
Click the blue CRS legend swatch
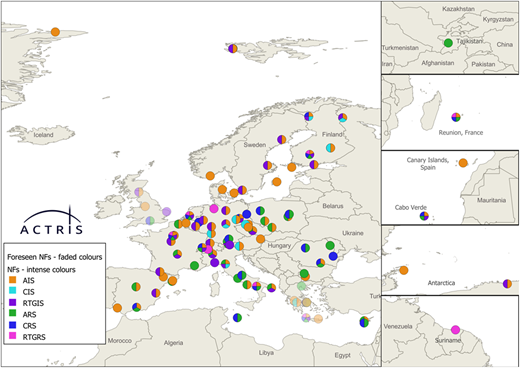click(x=13, y=325)
